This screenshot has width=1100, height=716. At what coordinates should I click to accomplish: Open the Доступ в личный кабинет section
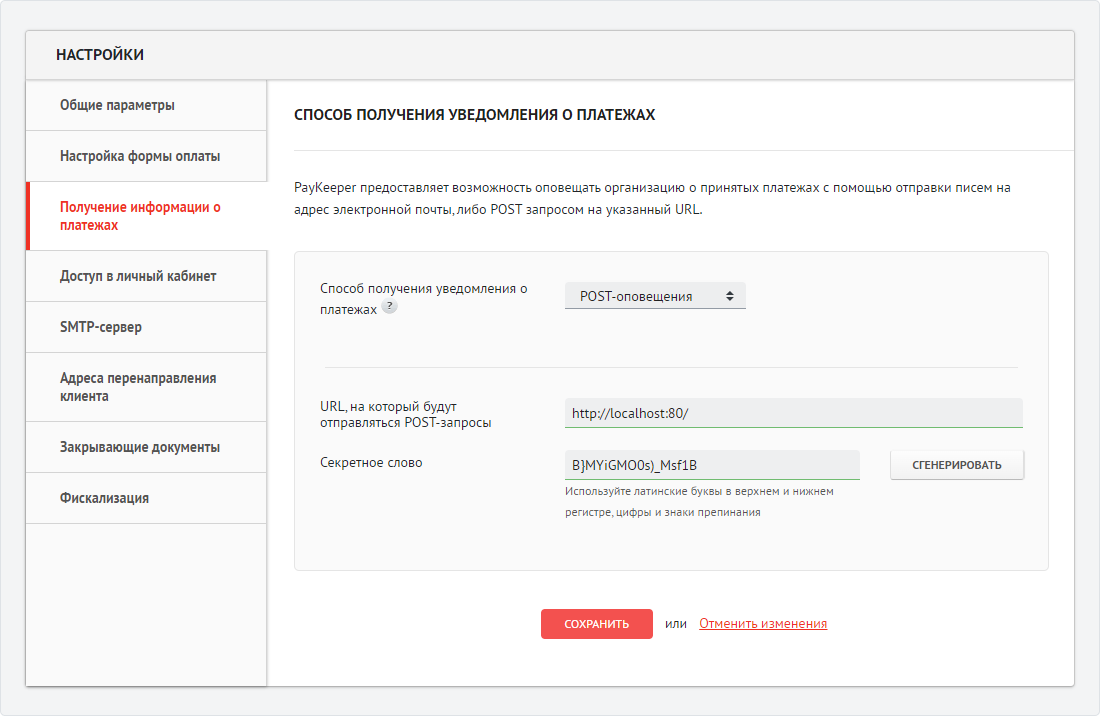pyautogui.click(x=138, y=276)
